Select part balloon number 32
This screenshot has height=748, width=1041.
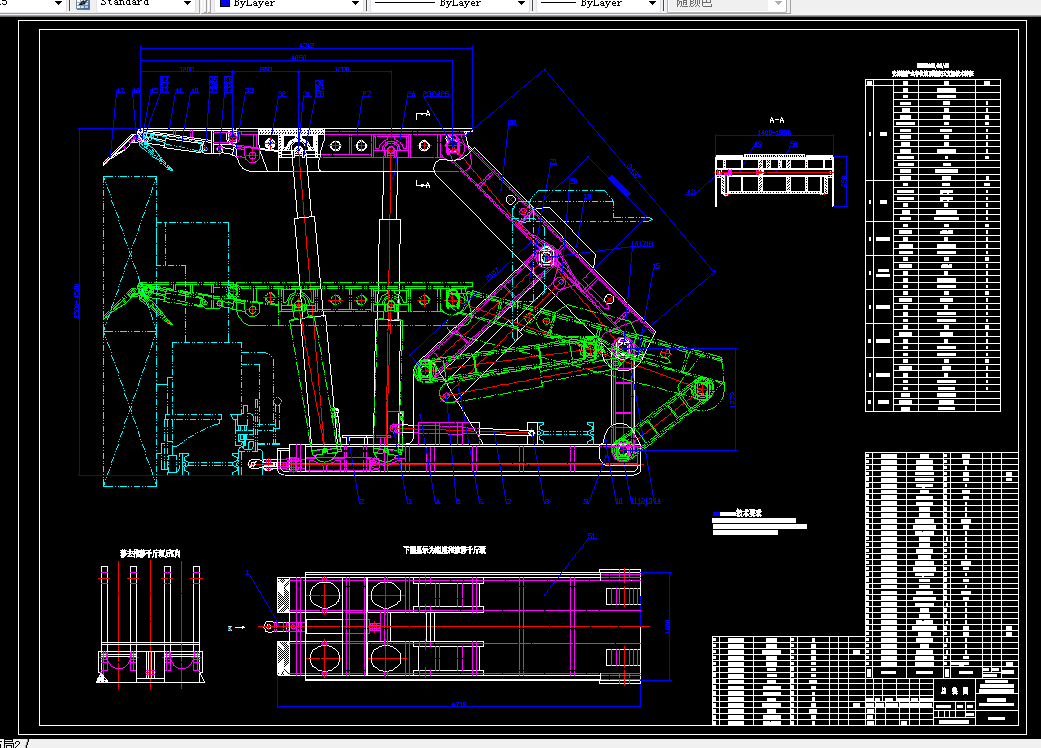point(282,94)
